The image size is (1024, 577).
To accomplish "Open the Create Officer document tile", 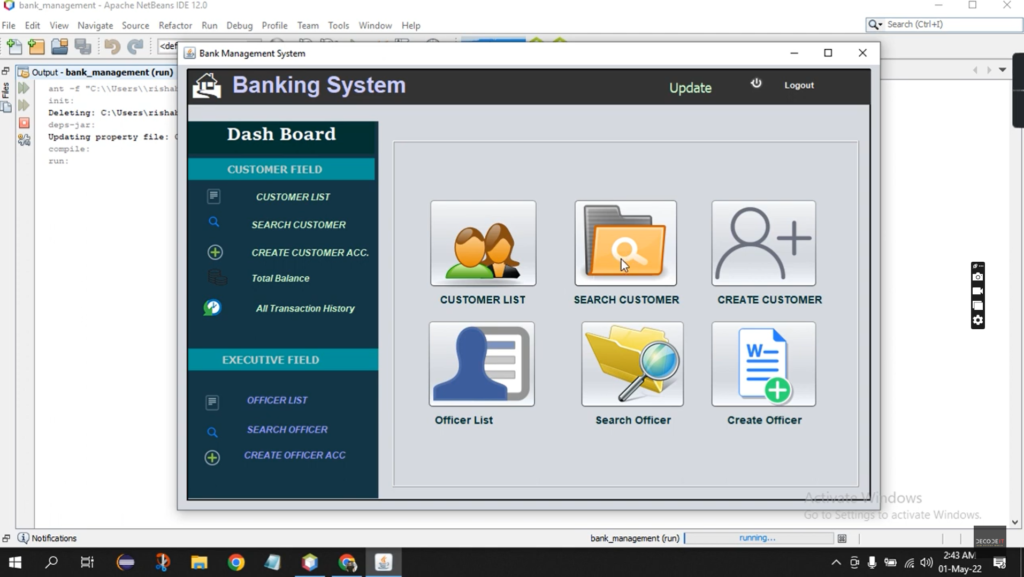I will 763,364.
